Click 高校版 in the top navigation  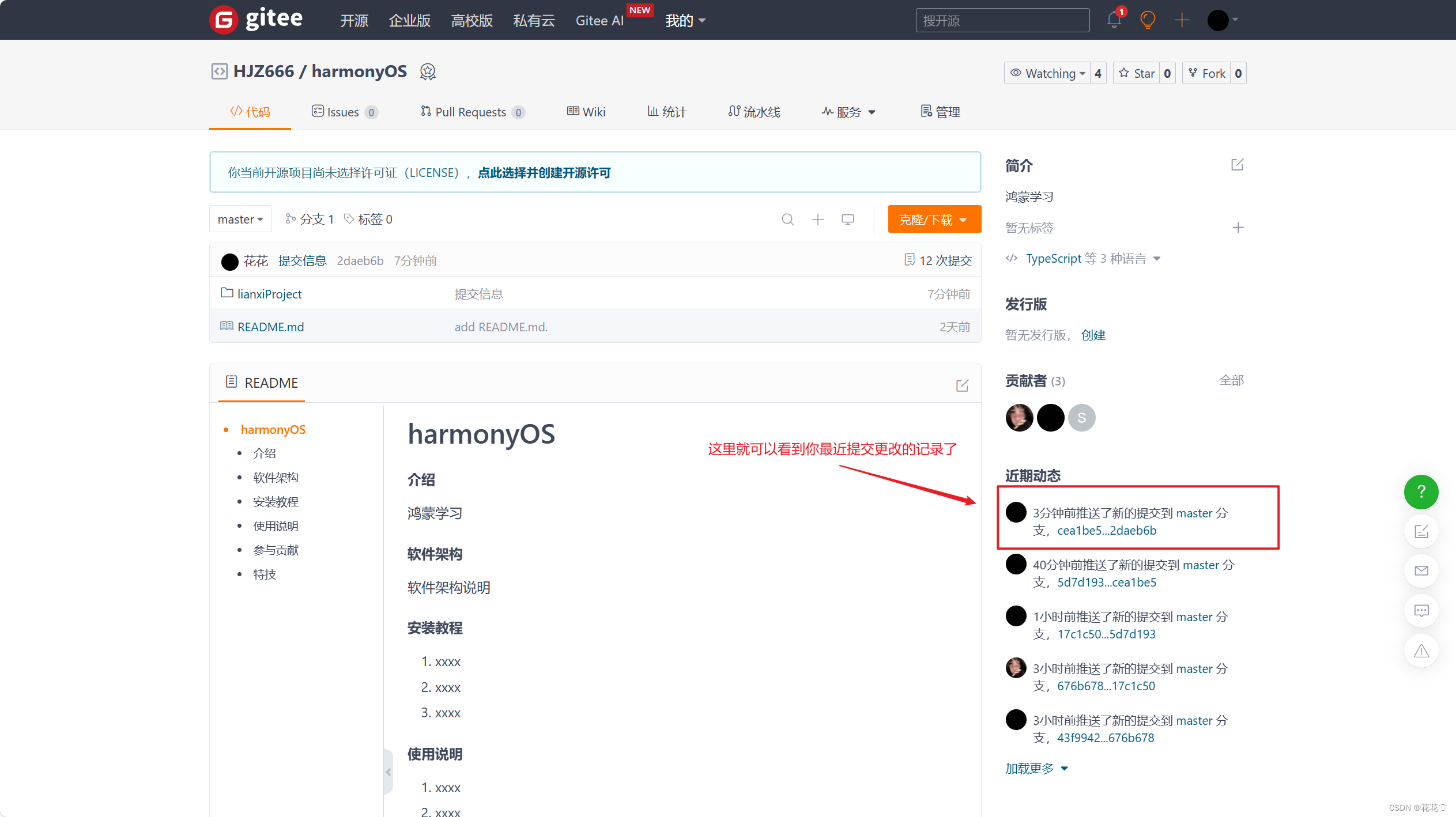click(x=471, y=21)
